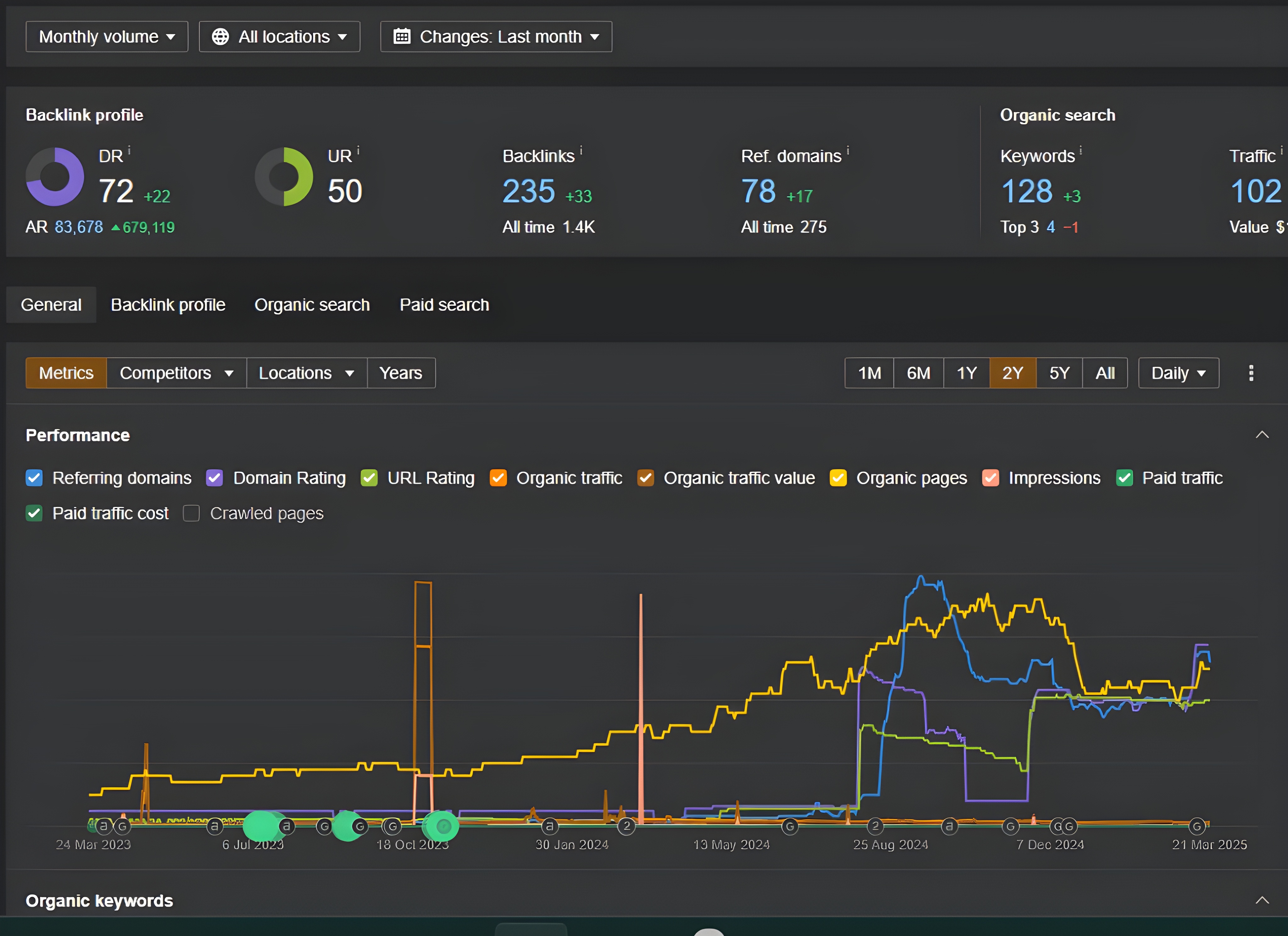Enable the Crawled pages checkbox
The height and width of the screenshot is (936, 1288).
192,513
